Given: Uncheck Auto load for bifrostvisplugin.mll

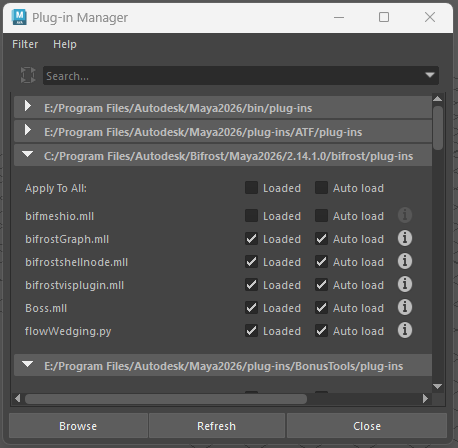Looking at the screenshot, I should tap(321, 285).
